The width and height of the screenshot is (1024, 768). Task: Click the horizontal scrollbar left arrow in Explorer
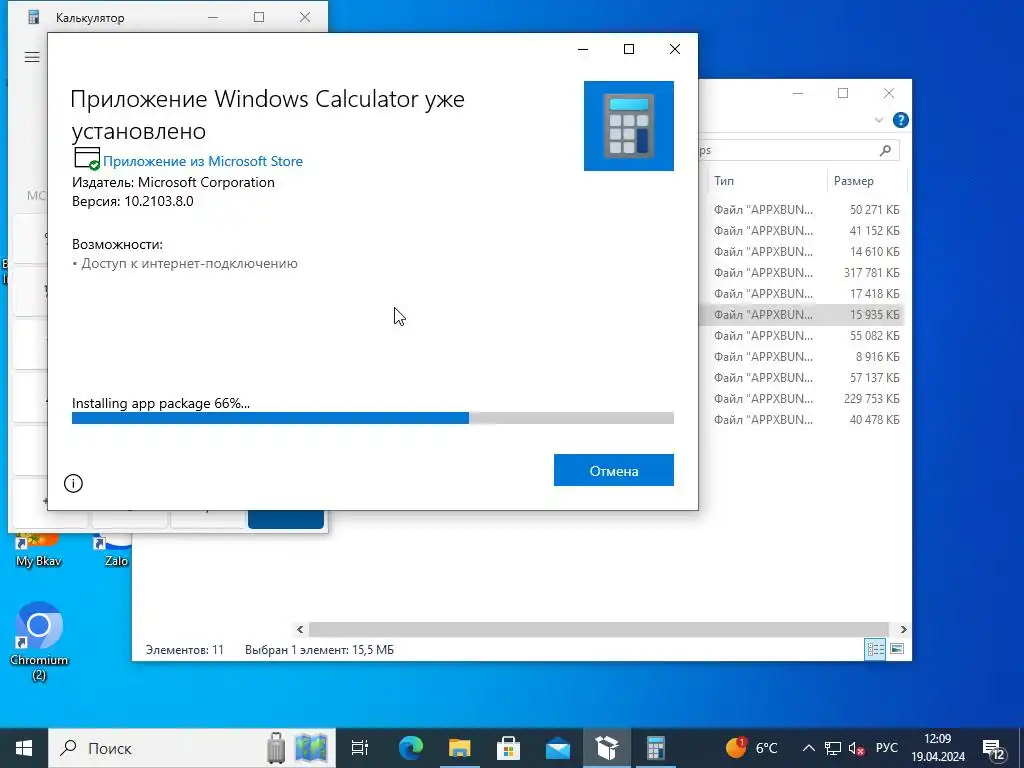300,630
